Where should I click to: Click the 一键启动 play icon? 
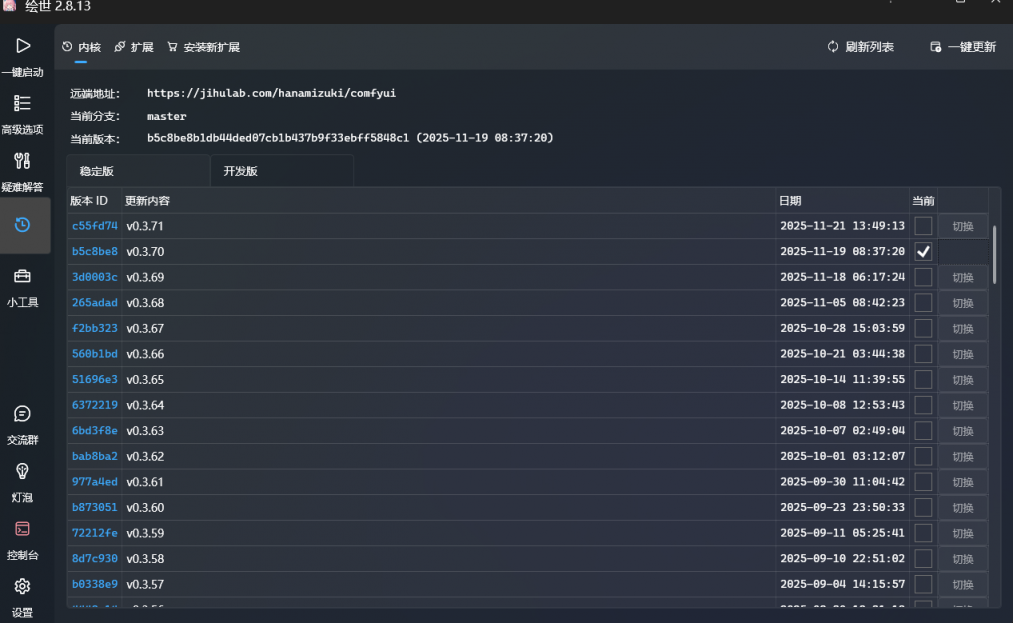pos(23,46)
